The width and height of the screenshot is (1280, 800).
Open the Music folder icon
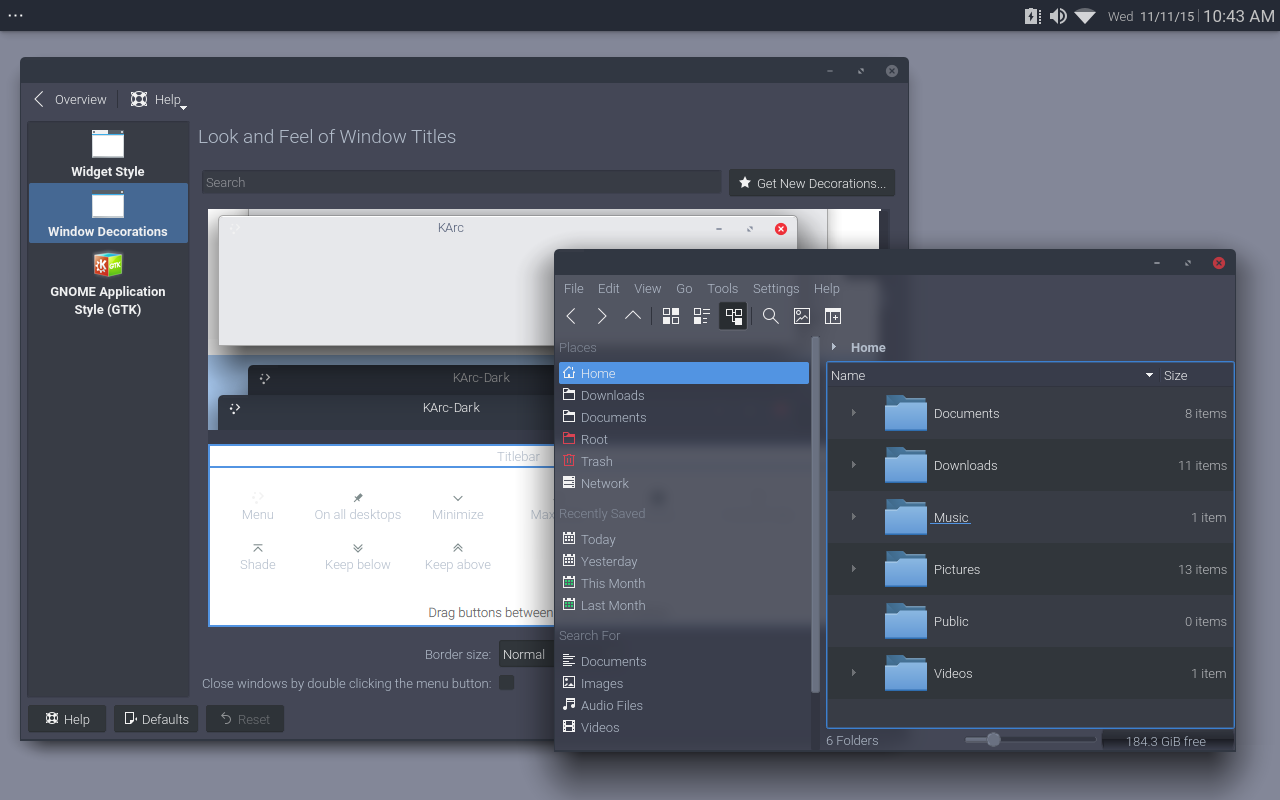coord(906,517)
